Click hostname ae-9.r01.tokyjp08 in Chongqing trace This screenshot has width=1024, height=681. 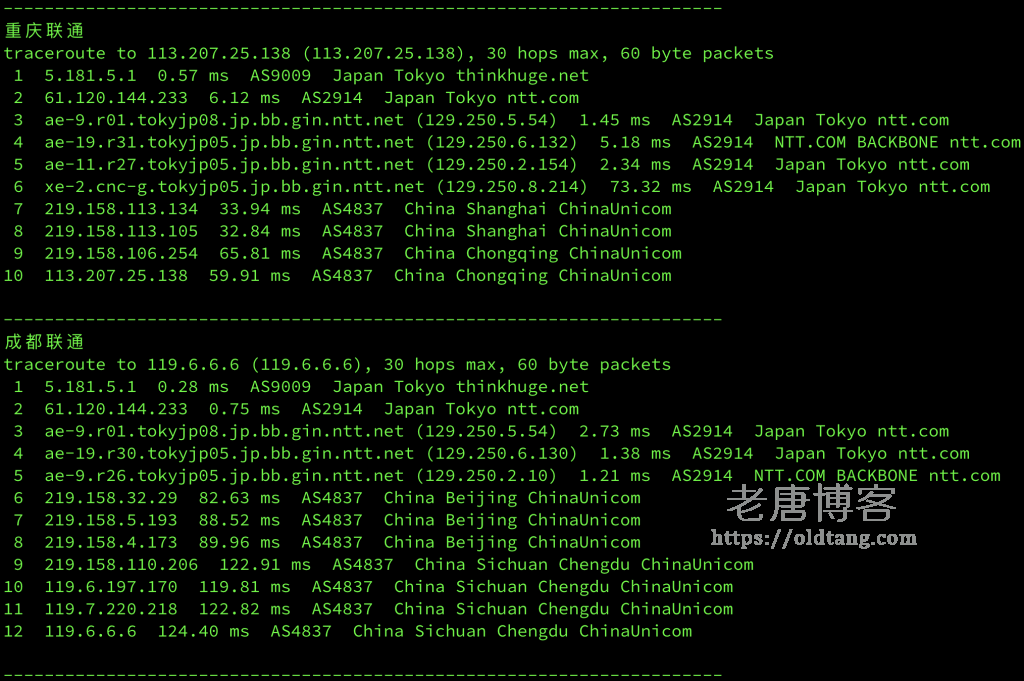(x=224, y=120)
